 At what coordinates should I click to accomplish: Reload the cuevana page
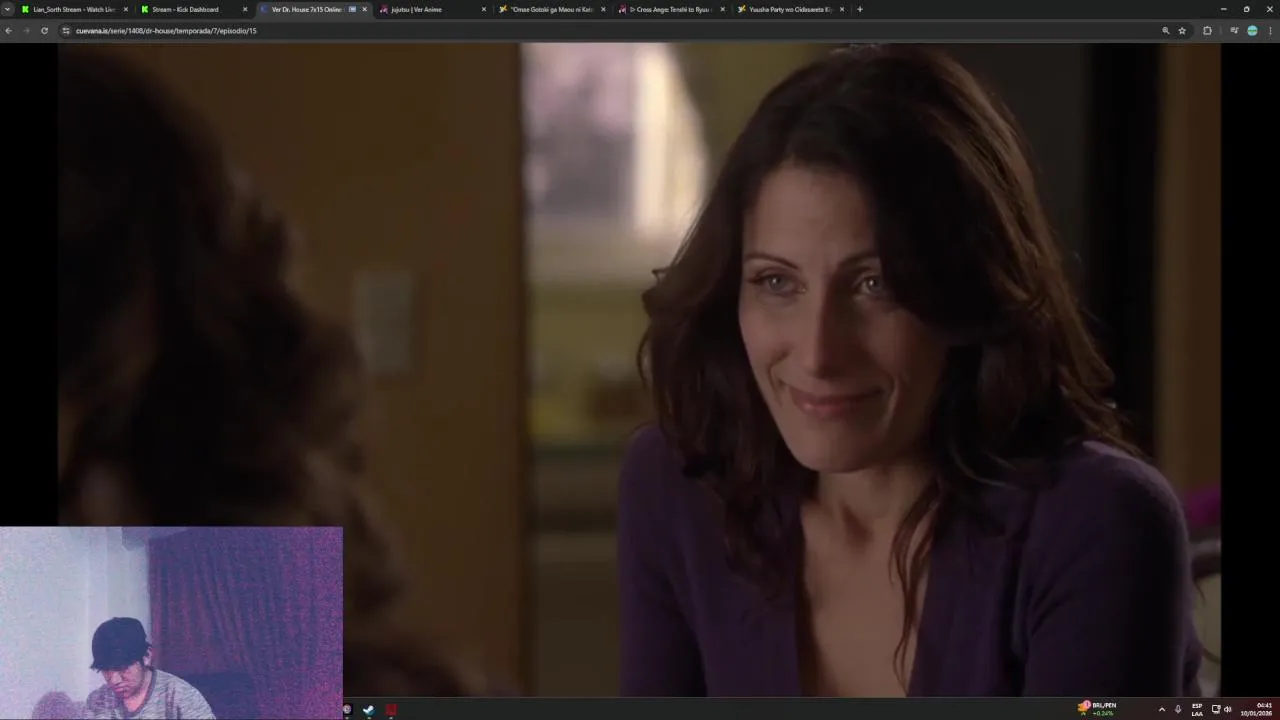tap(44, 31)
